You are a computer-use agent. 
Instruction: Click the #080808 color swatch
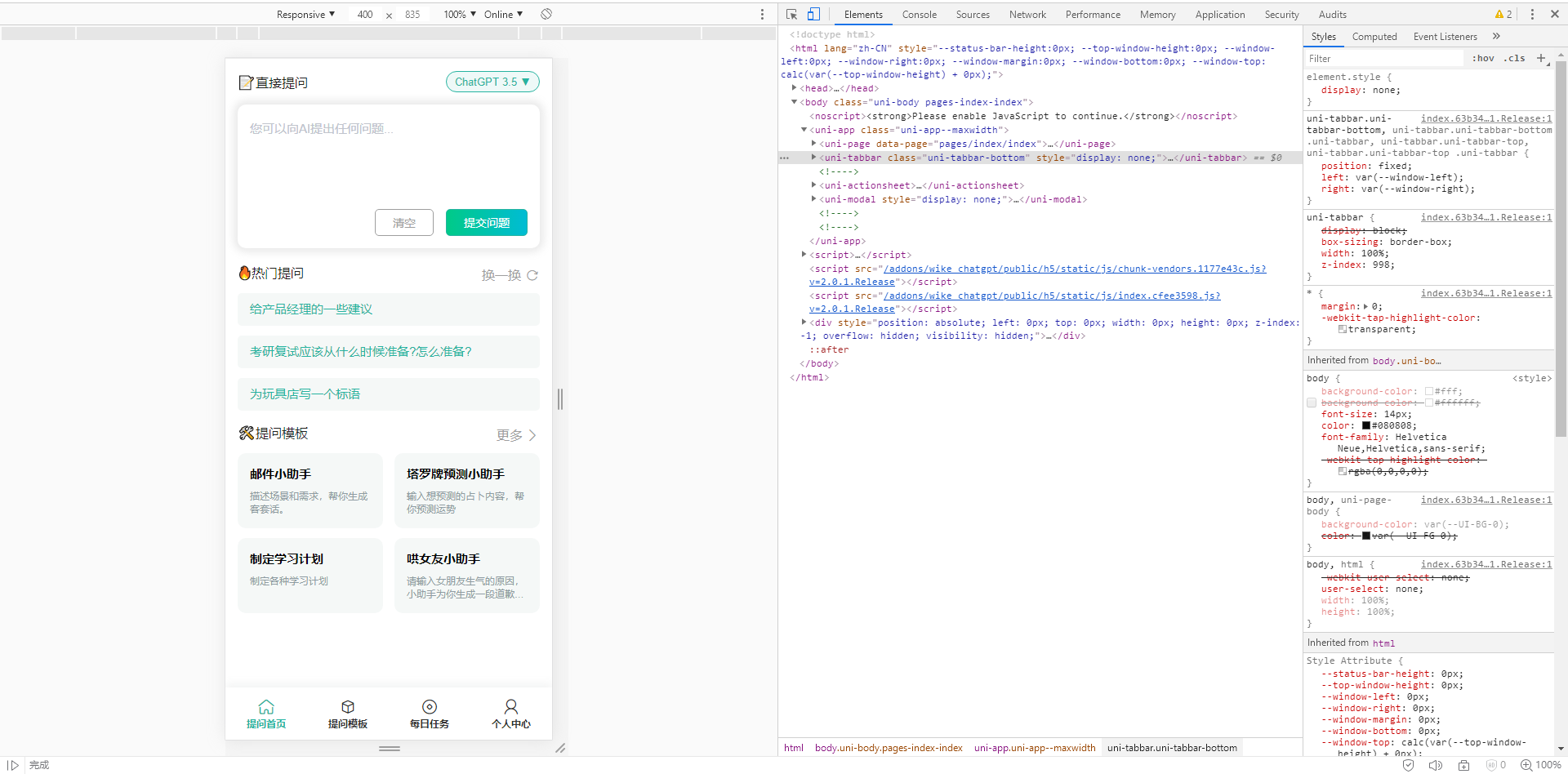(x=1365, y=425)
